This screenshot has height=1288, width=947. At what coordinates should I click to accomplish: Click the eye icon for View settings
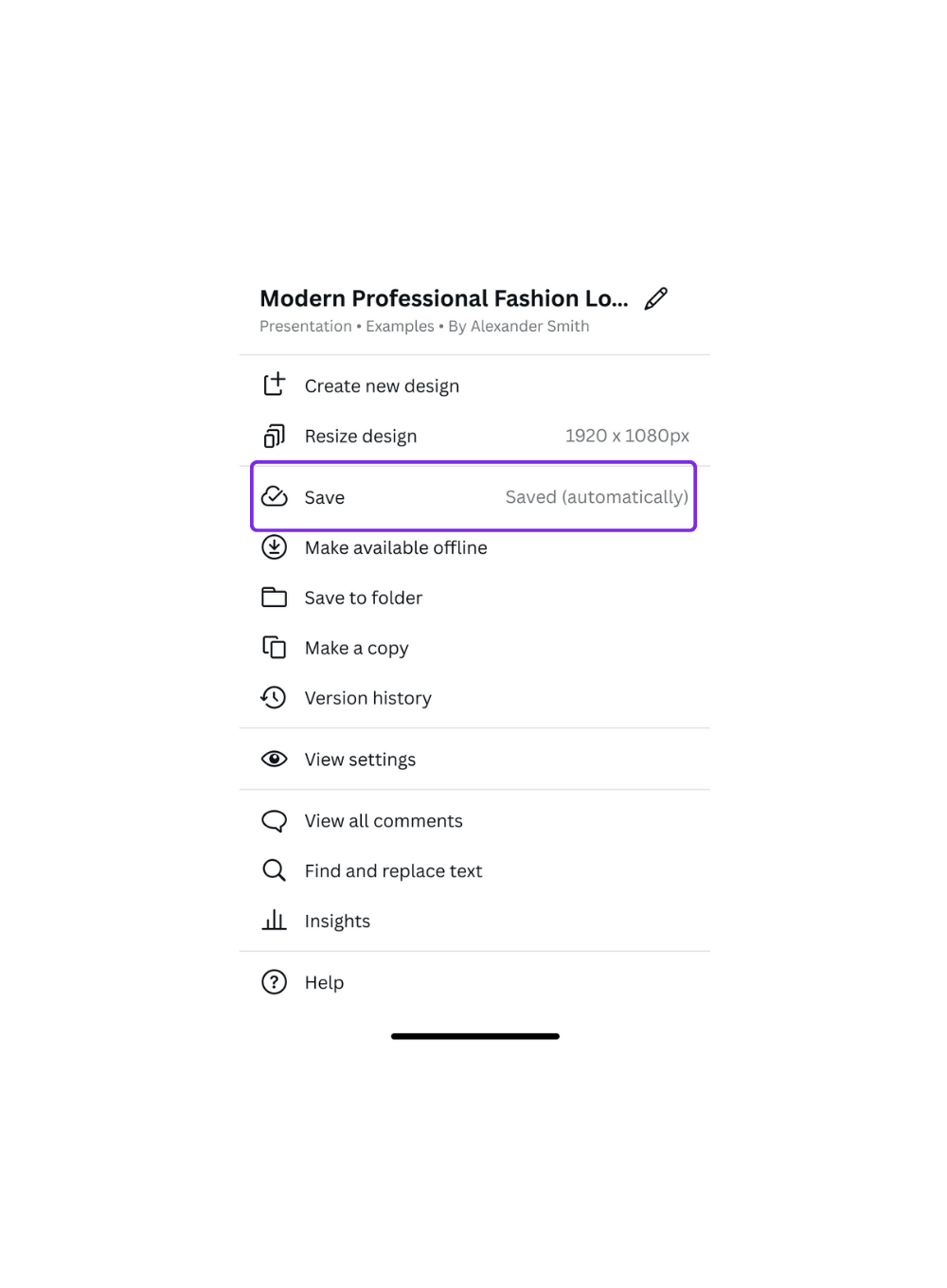[x=274, y=759]
